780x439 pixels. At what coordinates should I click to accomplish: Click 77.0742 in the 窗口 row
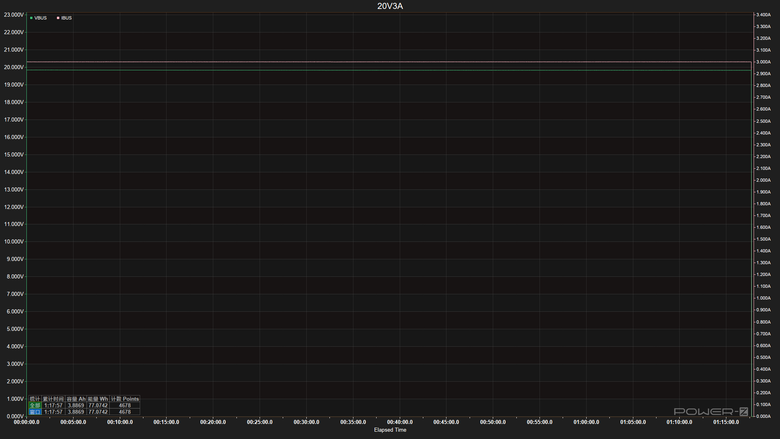tap(98, 412)
